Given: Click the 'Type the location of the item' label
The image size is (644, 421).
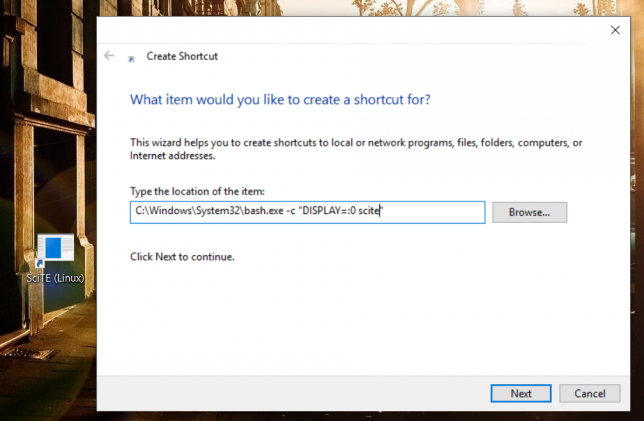Looking at the screenshot, I should (197, 191).
